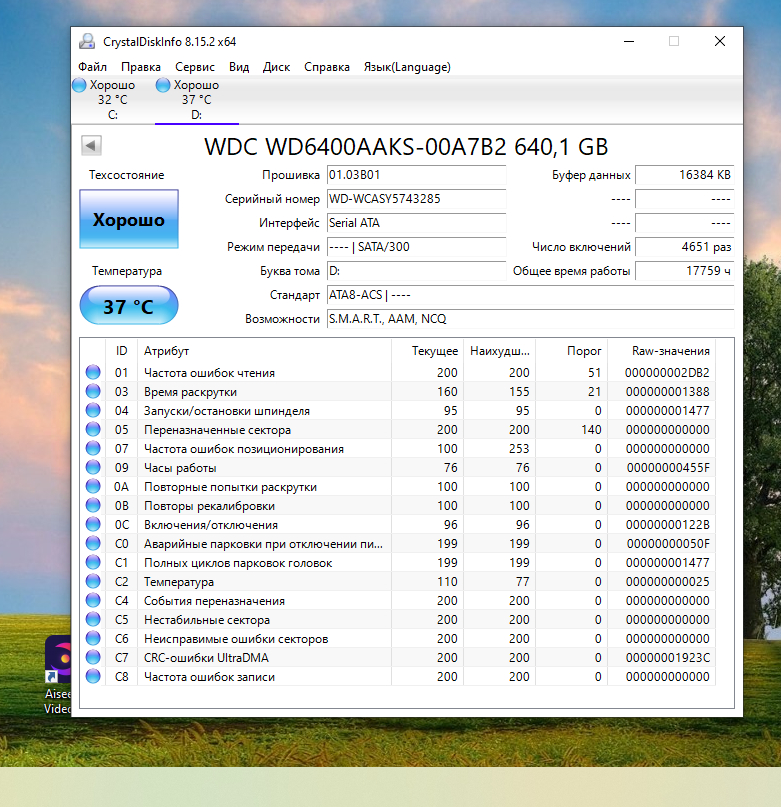
Task: Open the Сервис menu
Action: (x=195, y=67)
